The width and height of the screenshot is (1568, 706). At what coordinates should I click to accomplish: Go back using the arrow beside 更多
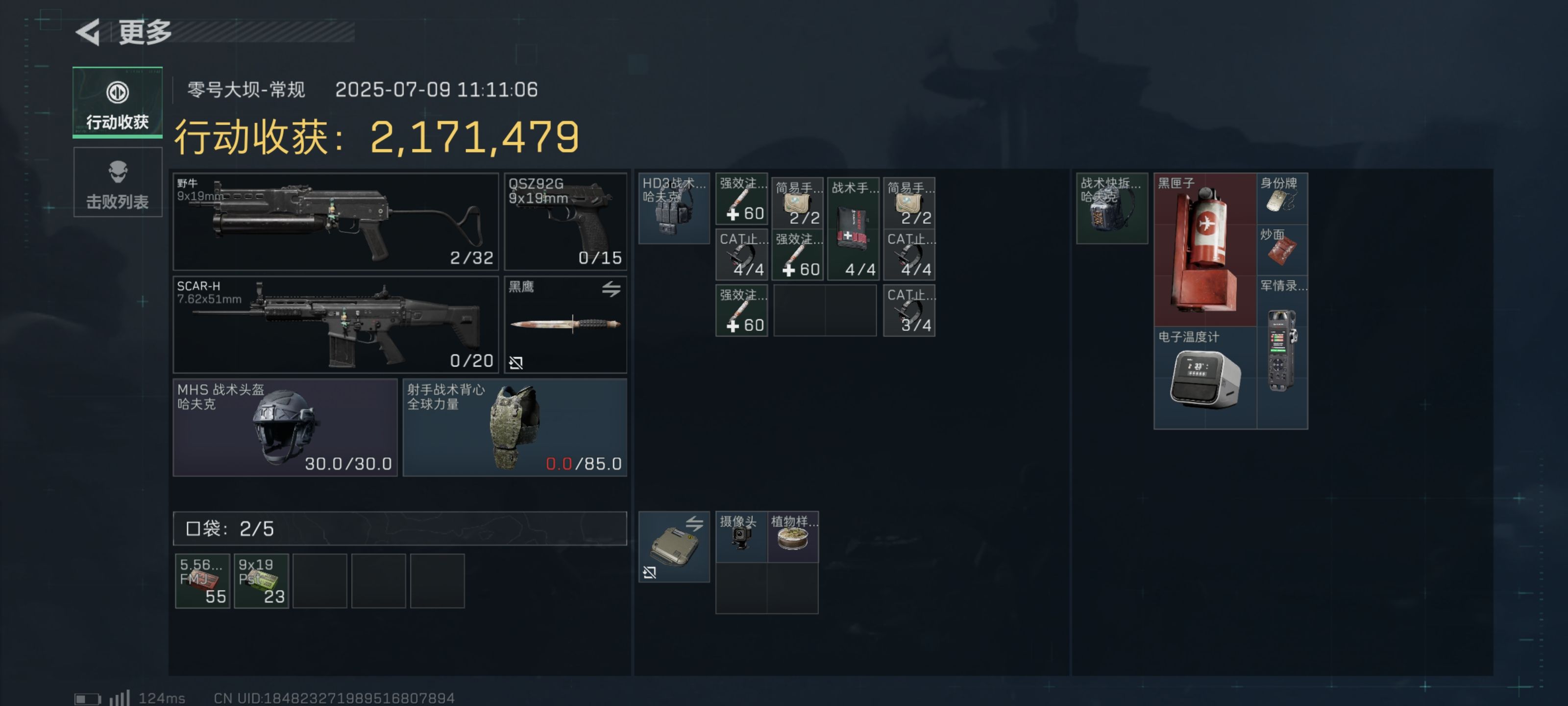point(88,32)
